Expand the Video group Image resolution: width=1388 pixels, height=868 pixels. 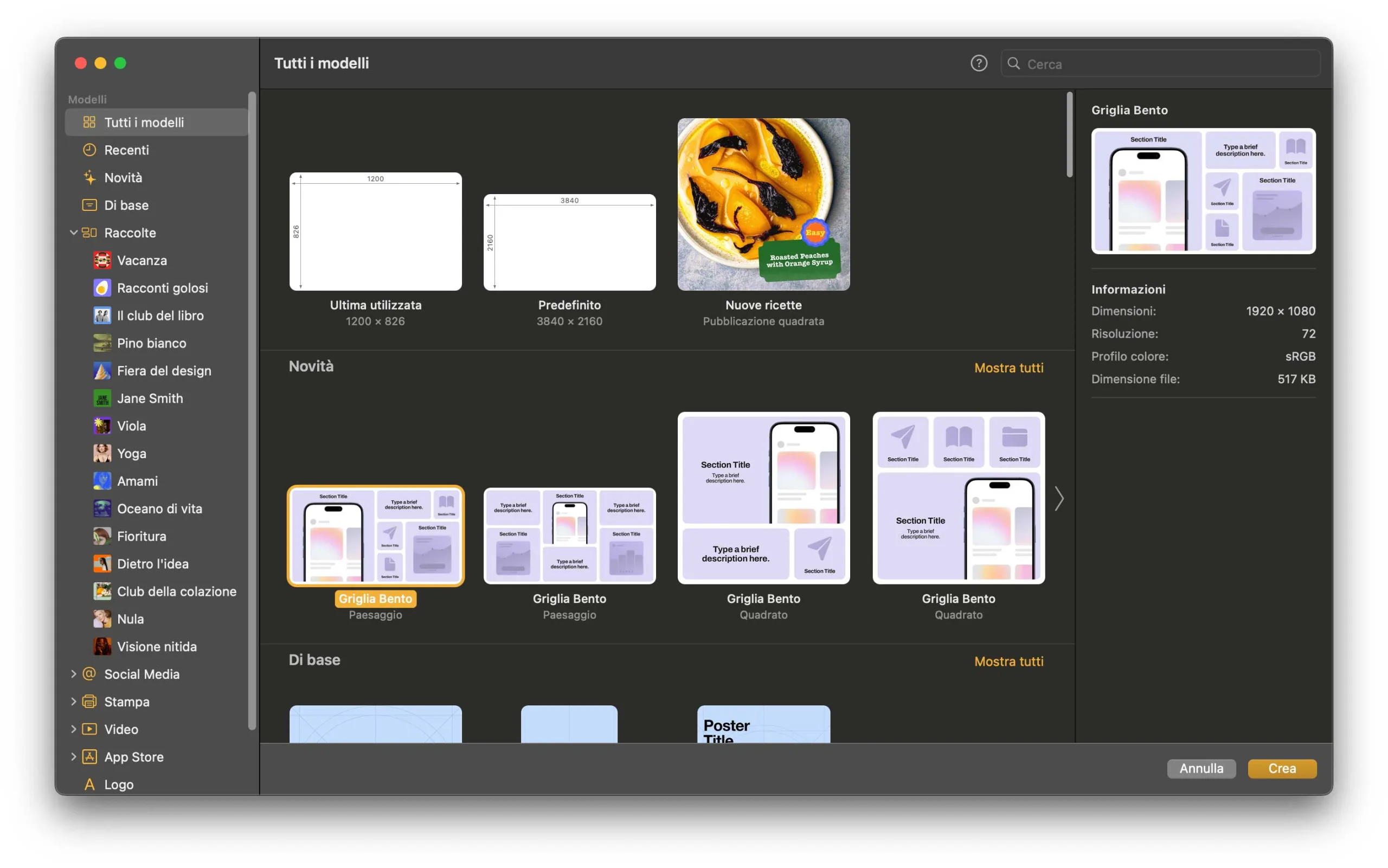[x=74, y=729]
